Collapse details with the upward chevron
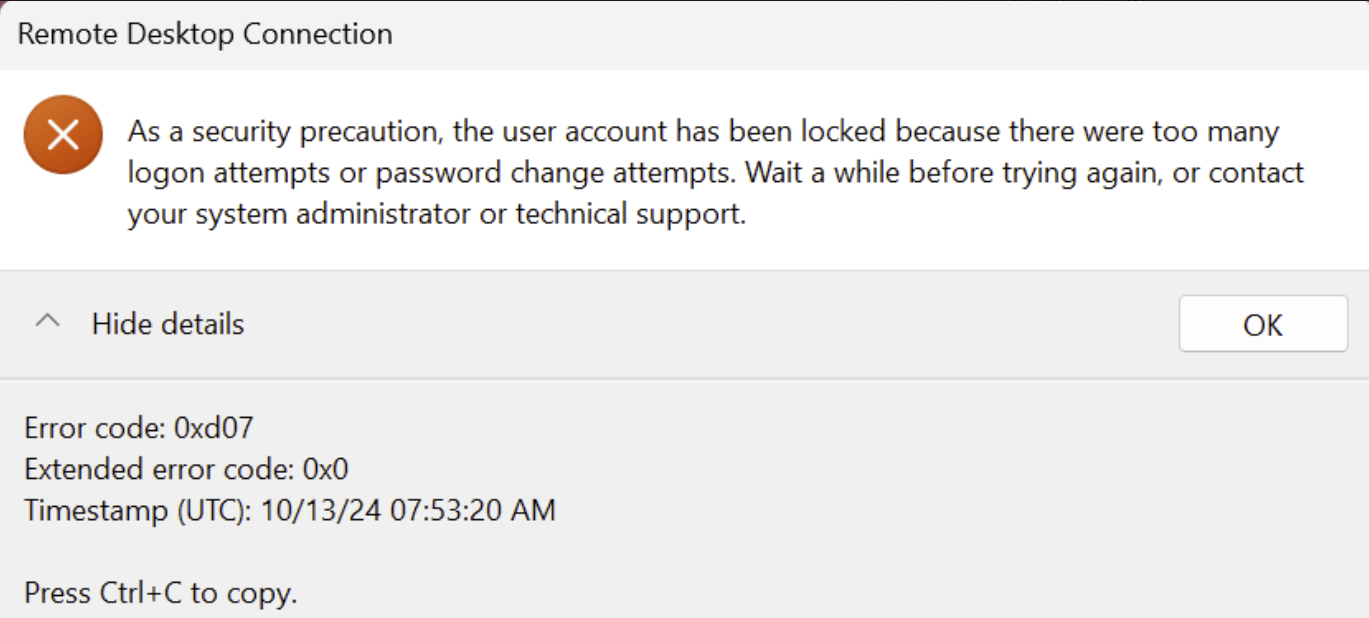 point(47,323)
